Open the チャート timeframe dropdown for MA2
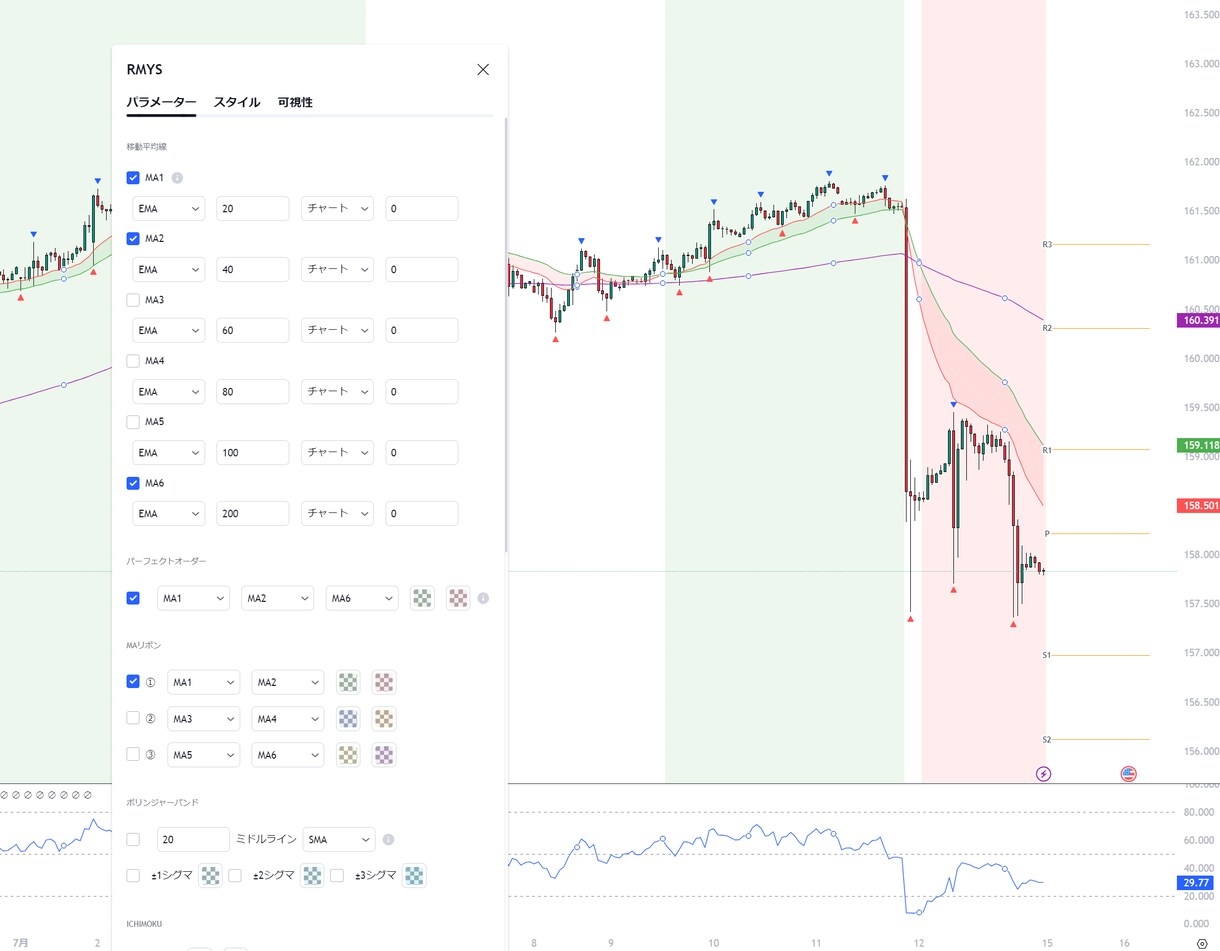The image size is (1220, 951). coord(337,269)
